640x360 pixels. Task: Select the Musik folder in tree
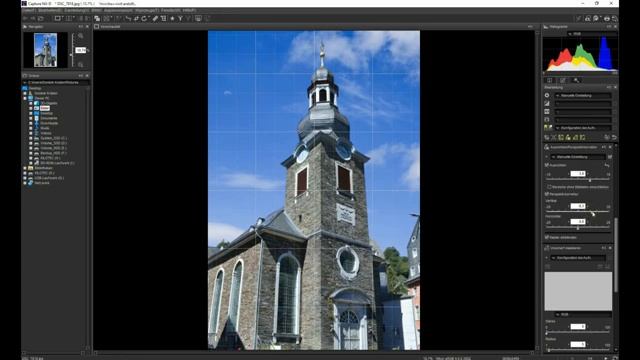(45, 128)
